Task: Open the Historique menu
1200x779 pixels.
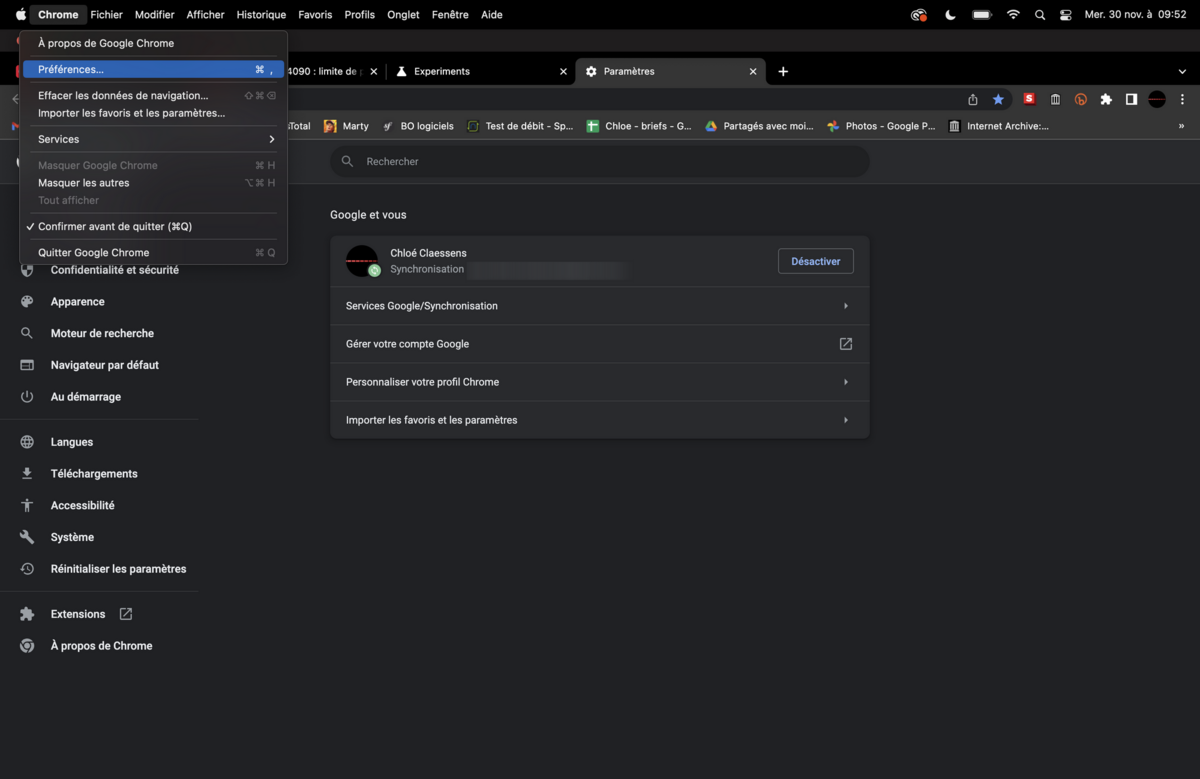Action: tap(261, 15)
